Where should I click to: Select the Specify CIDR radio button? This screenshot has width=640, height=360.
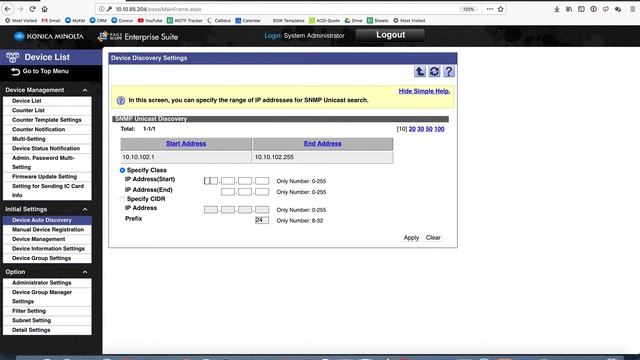tap(122, 199)
